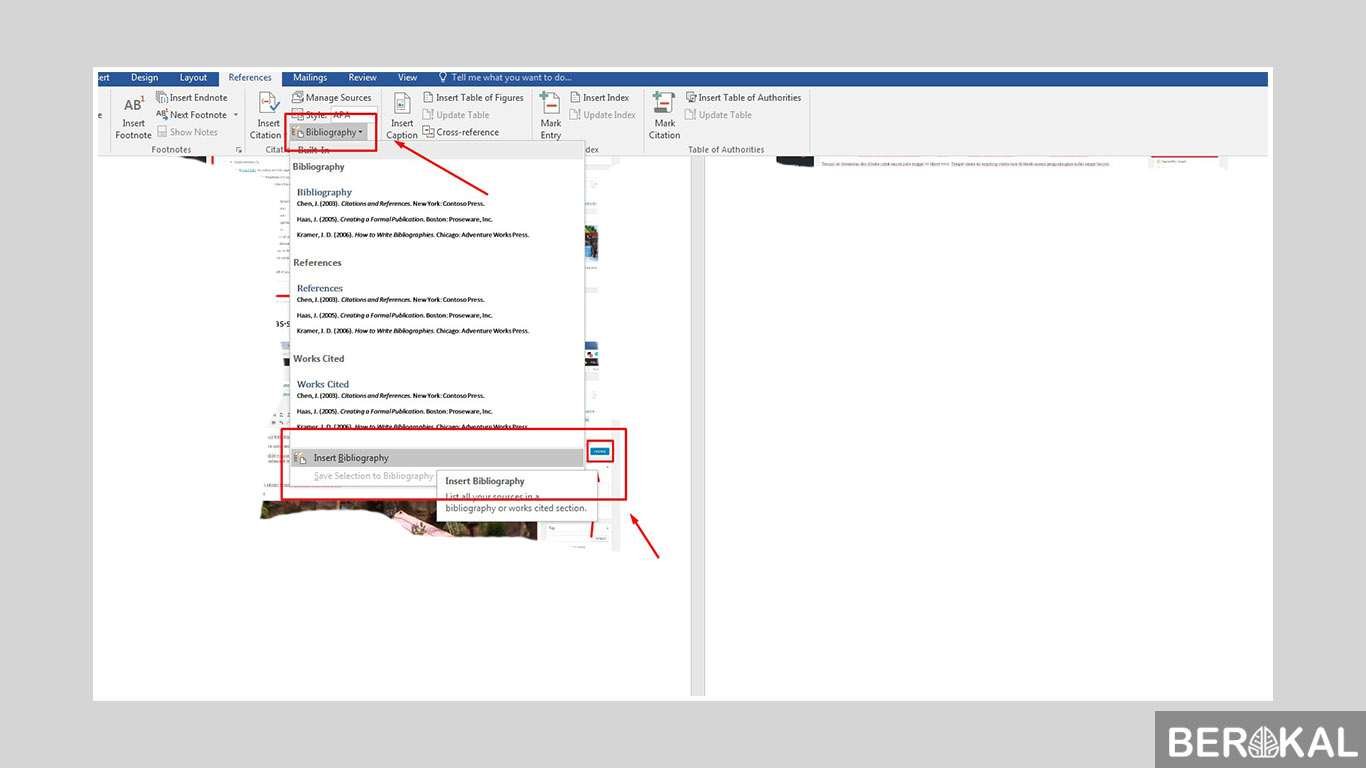Click Cross-reference button
The image size is (1366, 768).
[x=460, y=131]
